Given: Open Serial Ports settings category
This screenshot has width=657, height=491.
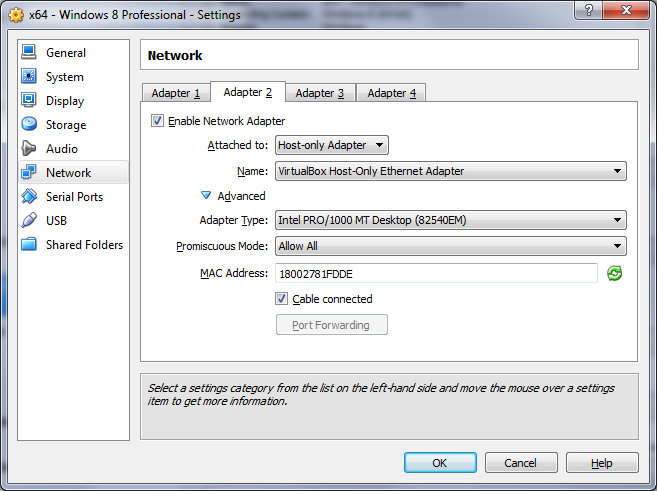Looking at the screenshot, I should click(x=74, y=196).
